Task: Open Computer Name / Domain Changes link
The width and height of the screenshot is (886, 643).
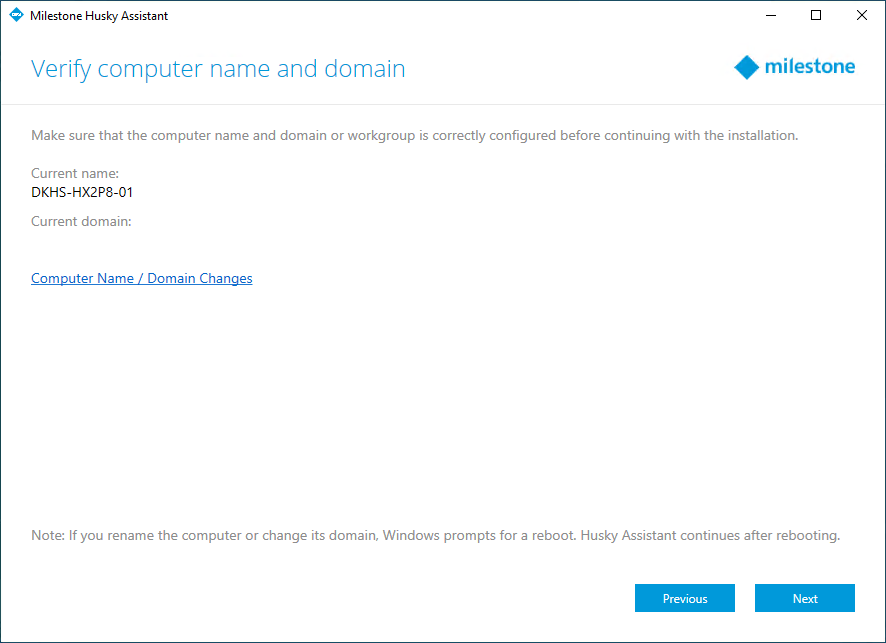Action: coord(141,279)
